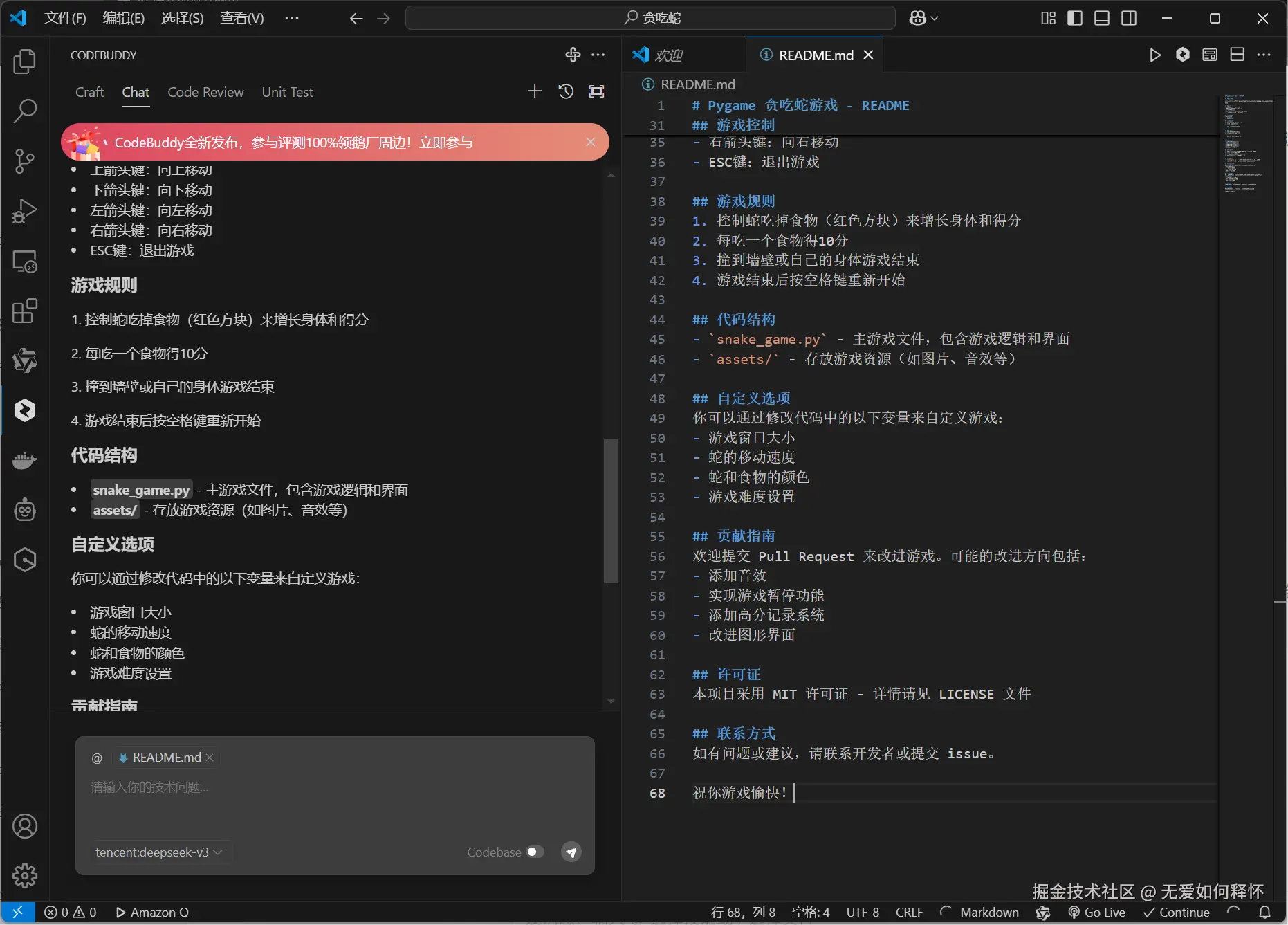
Task: Switch to the Craft tab
Action: [89, 92]
